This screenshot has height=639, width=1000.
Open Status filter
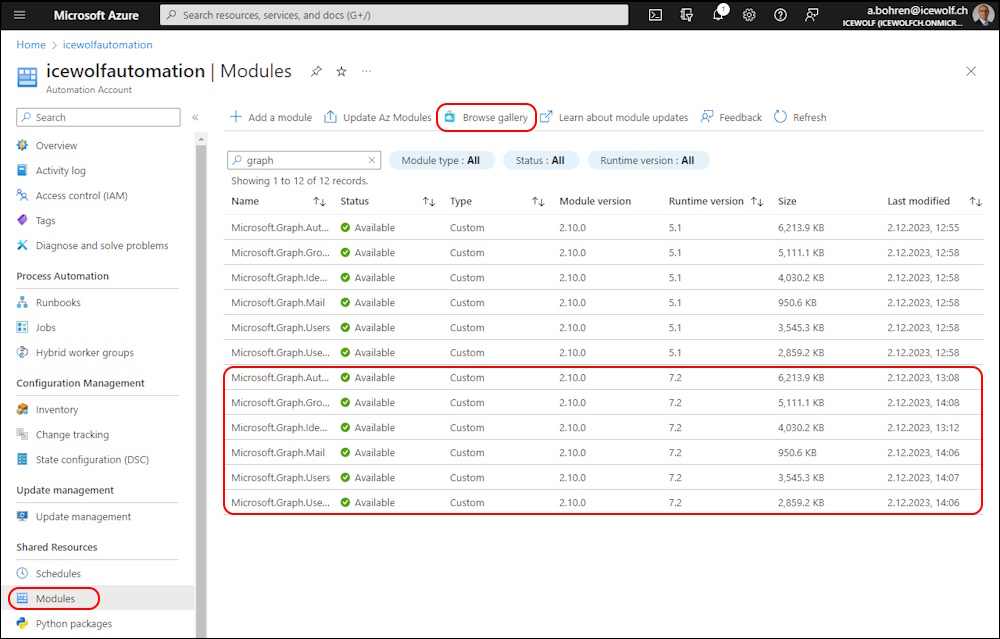[x=540, y=161]
